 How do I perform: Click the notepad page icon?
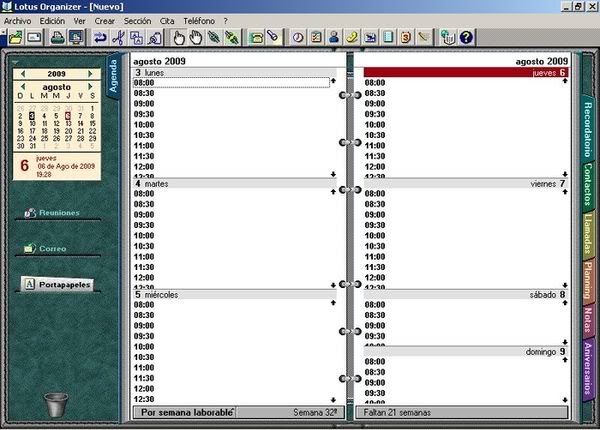coord(388,37)
